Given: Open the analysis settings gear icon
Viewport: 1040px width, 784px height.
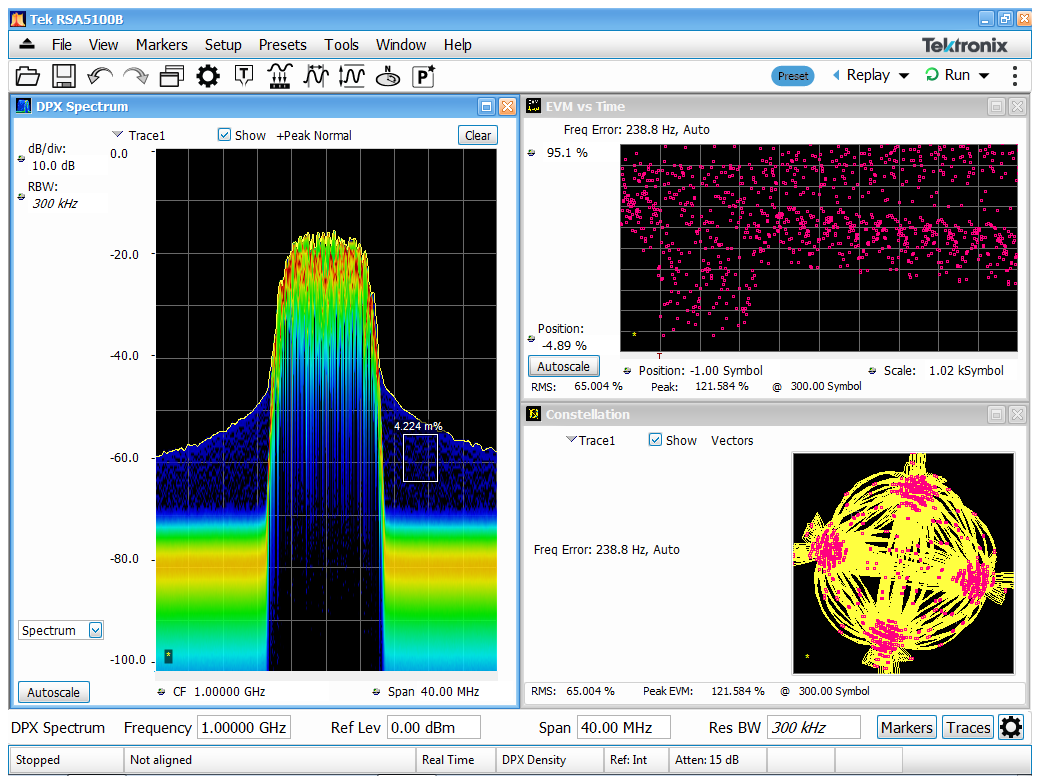Looking at the screenshot, I should tap(206, 75).
